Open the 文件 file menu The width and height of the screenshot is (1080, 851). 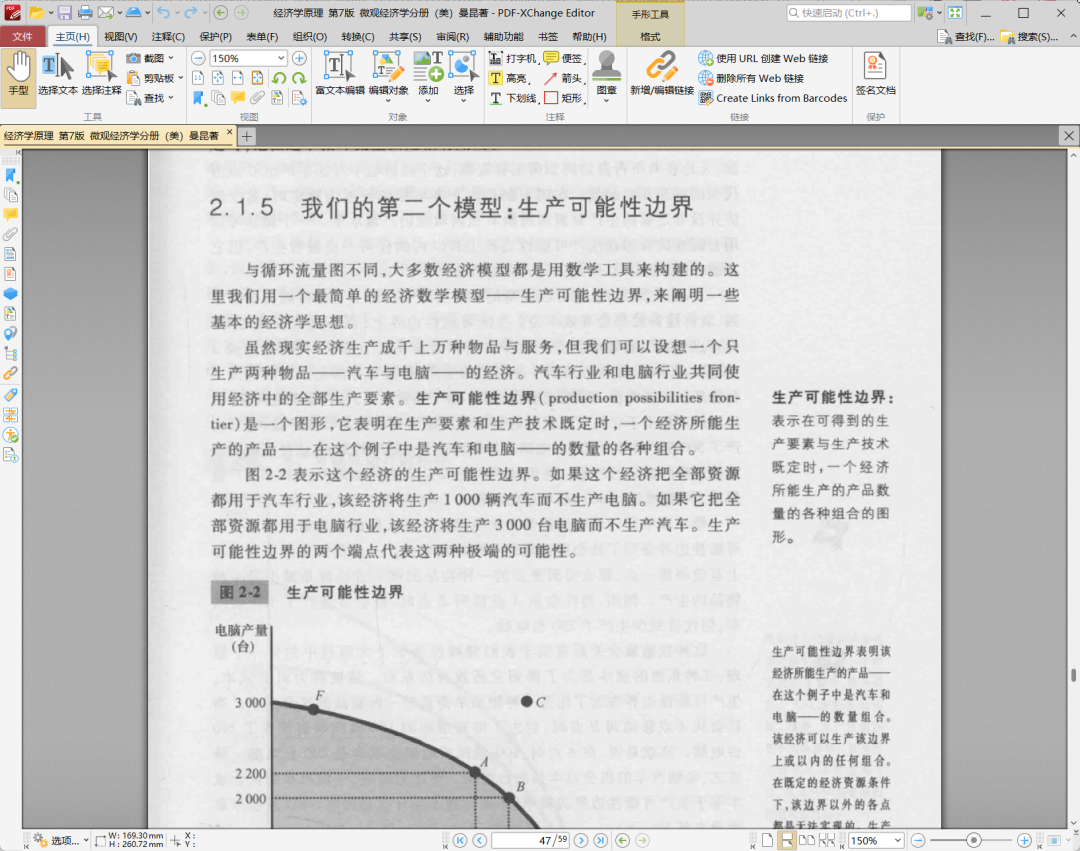tap(22, 37)
